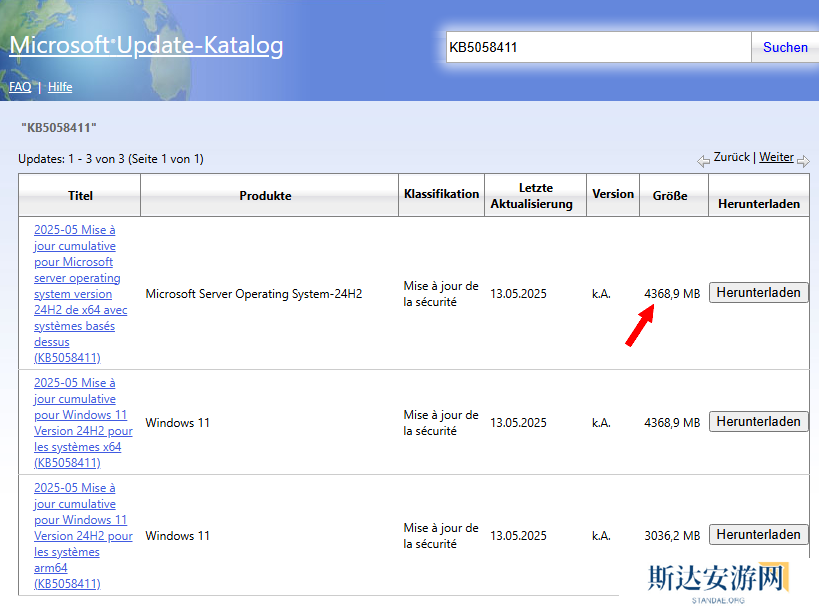The image size is (819, 608).
Task: Download the Windows 11 x64 4368,9 MB update
Action: click(x=758, y=422)
